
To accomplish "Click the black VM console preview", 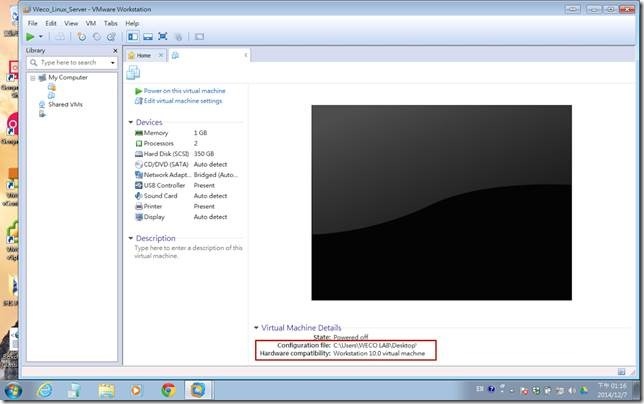I will tap(442, 202).
